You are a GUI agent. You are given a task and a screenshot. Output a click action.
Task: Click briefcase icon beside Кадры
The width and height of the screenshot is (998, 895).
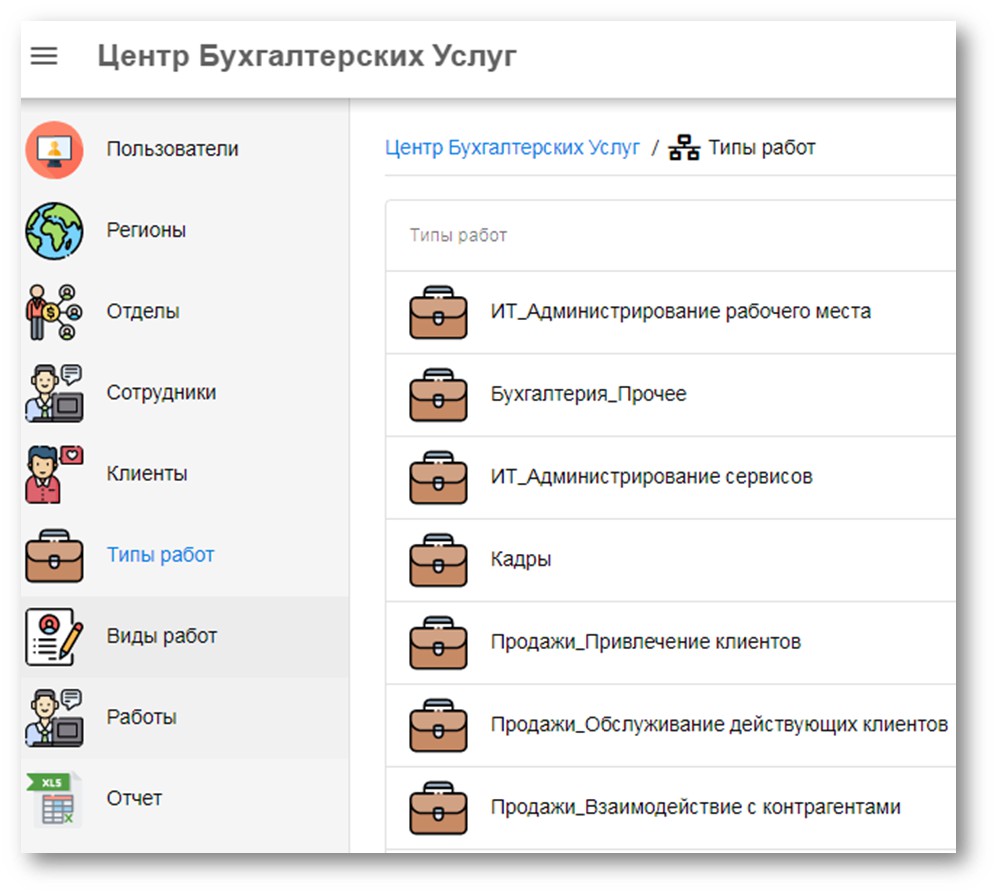[x=438, y=560]
